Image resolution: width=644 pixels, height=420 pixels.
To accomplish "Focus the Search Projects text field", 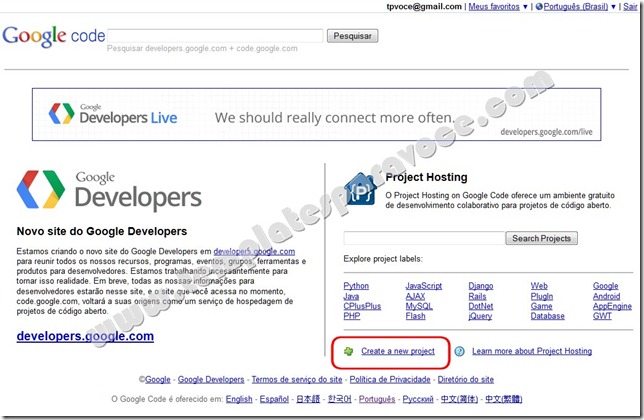I will pyautogui.click(x=424, y=238).
